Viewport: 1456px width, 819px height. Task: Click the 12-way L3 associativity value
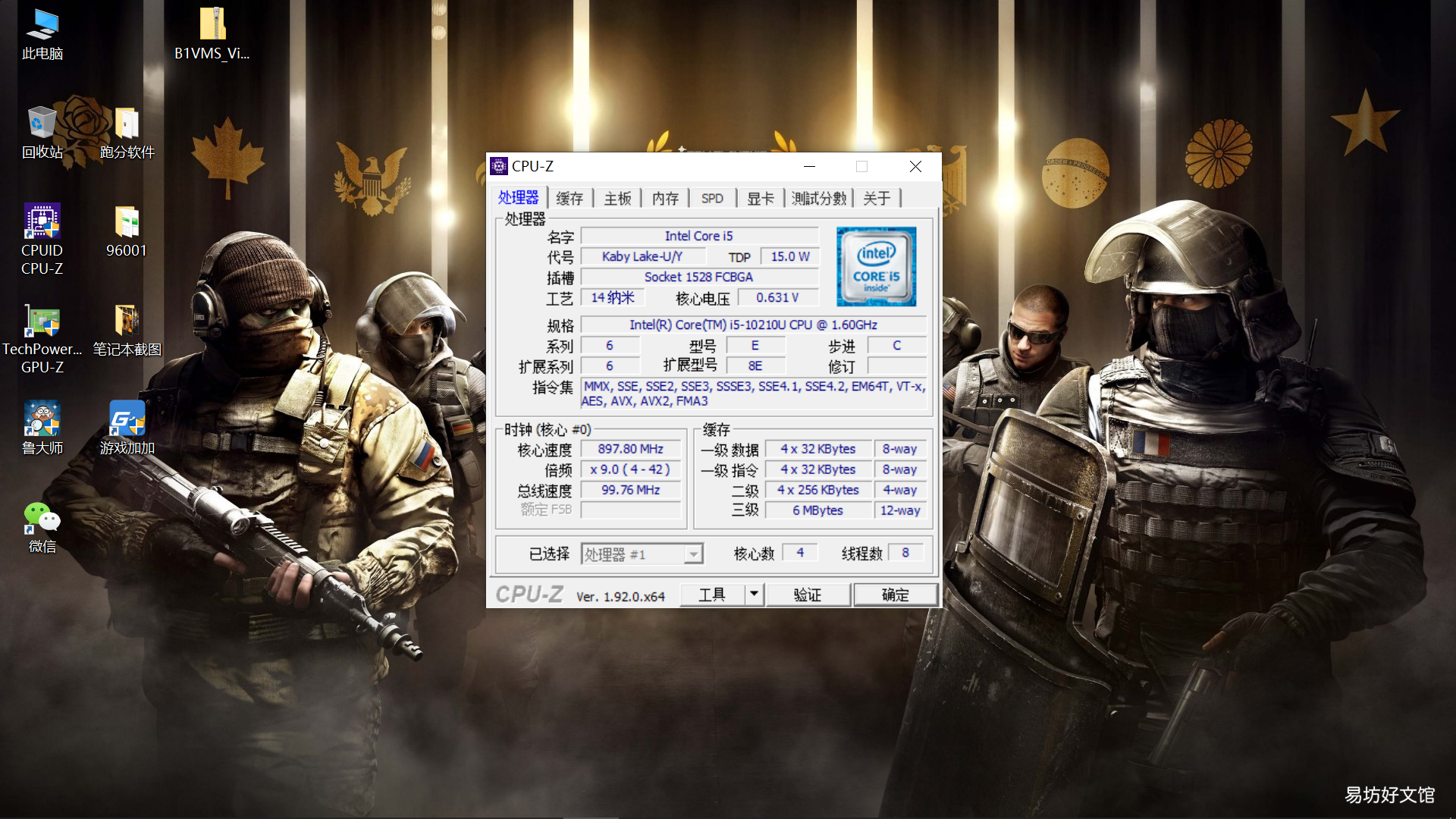[900, 510]
